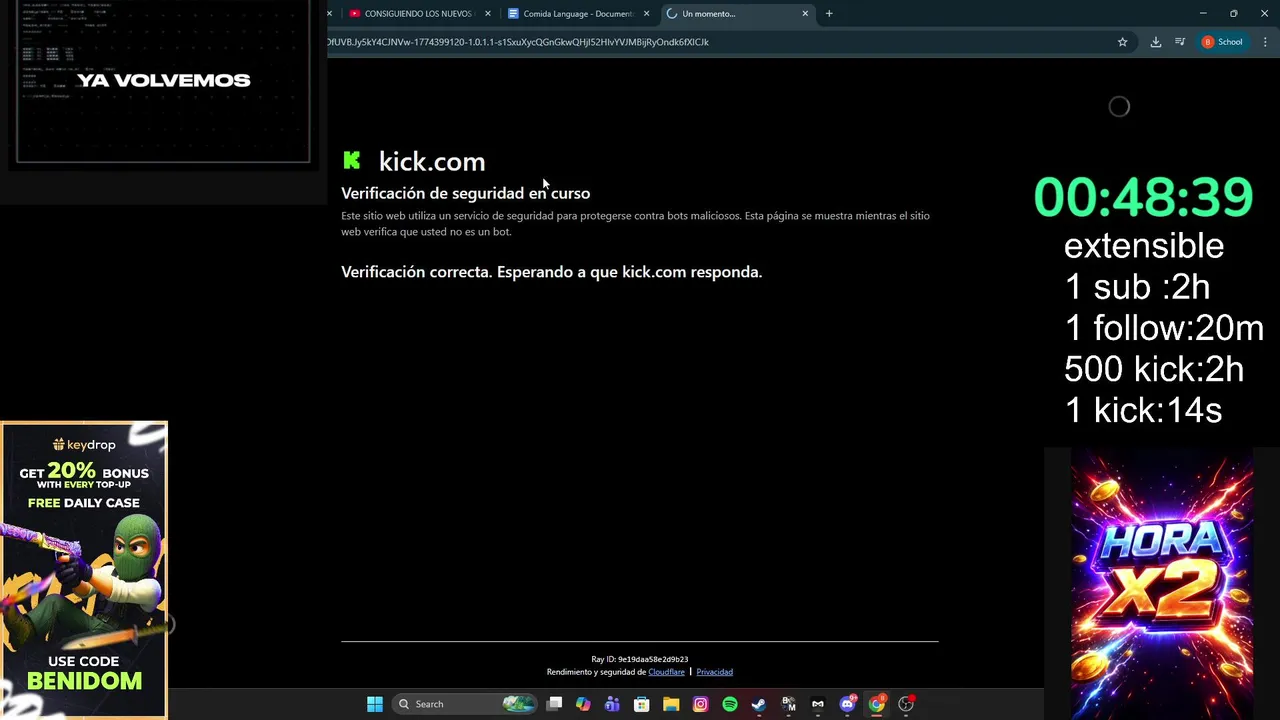This screenshot has width=1280, height=720.
Task: Click the kick.com site heading
Action: click(432, 161)
